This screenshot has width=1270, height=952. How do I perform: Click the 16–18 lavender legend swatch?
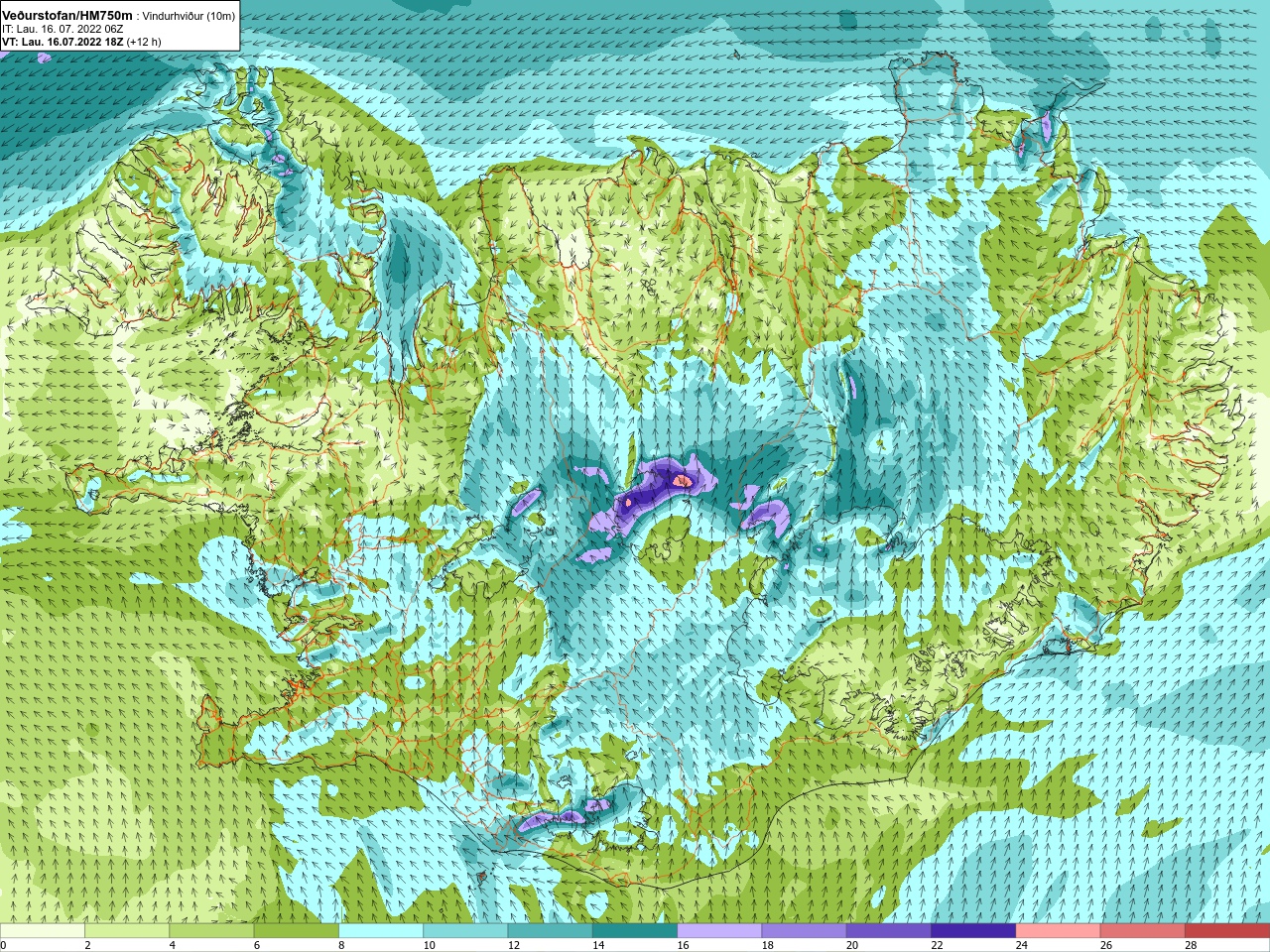coord(719,931)
